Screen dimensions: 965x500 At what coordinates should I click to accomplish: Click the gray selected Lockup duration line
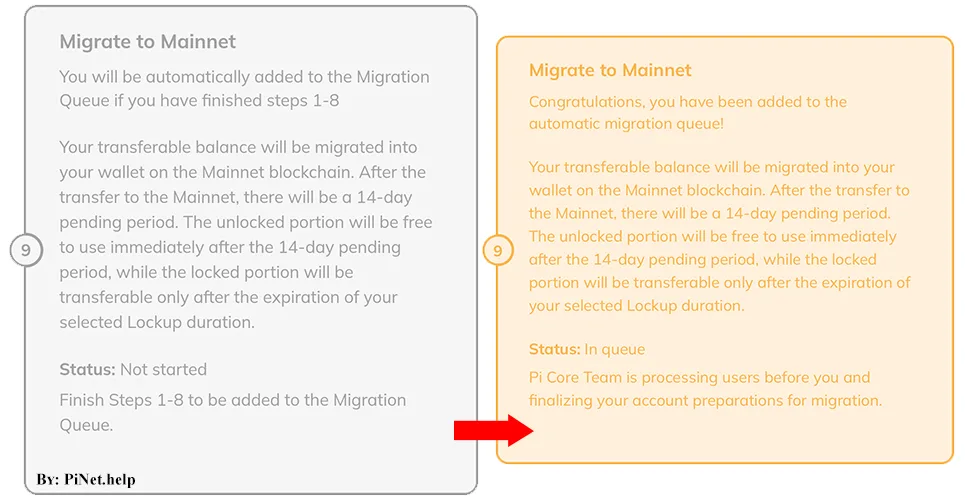pos(157,322)
